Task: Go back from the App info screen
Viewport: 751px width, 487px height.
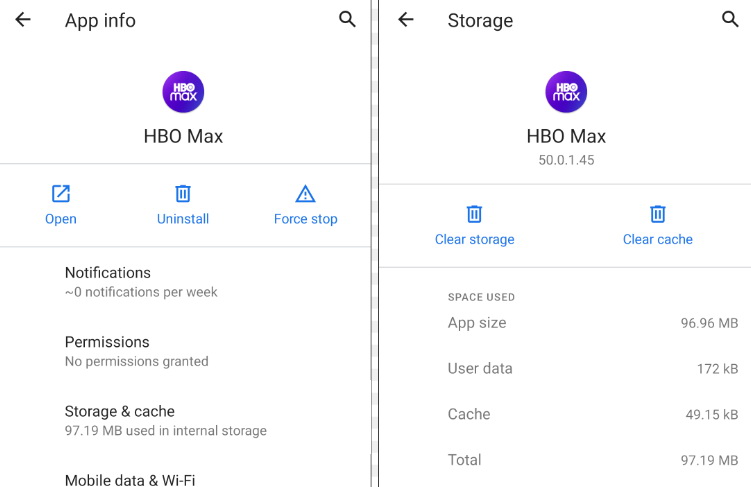Action: coord(23,20)
